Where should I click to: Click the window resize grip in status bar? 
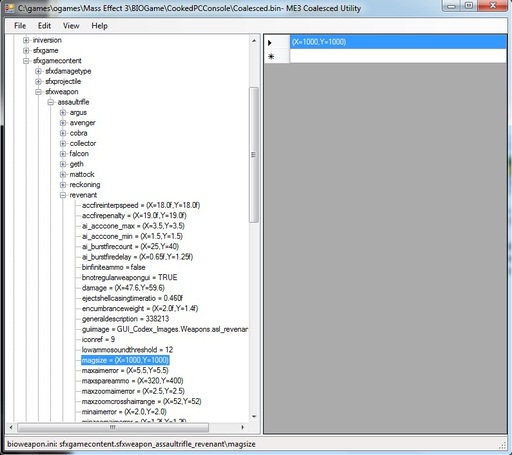[503, 446]
